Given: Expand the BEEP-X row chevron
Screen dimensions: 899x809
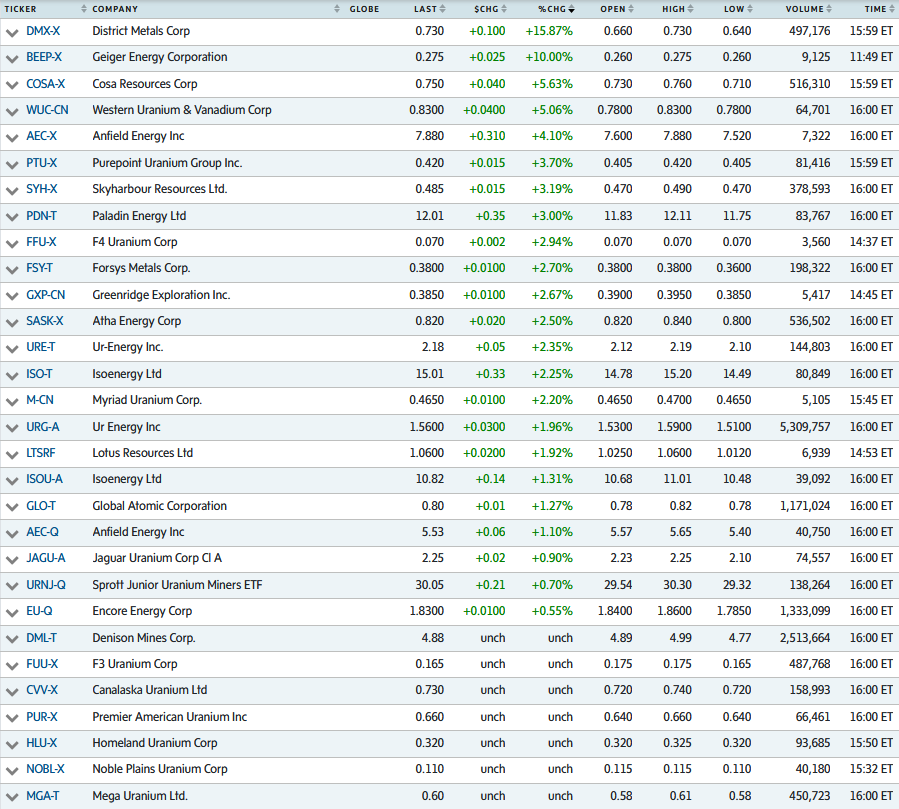Looking at the screenshot, I should point(11,58).
